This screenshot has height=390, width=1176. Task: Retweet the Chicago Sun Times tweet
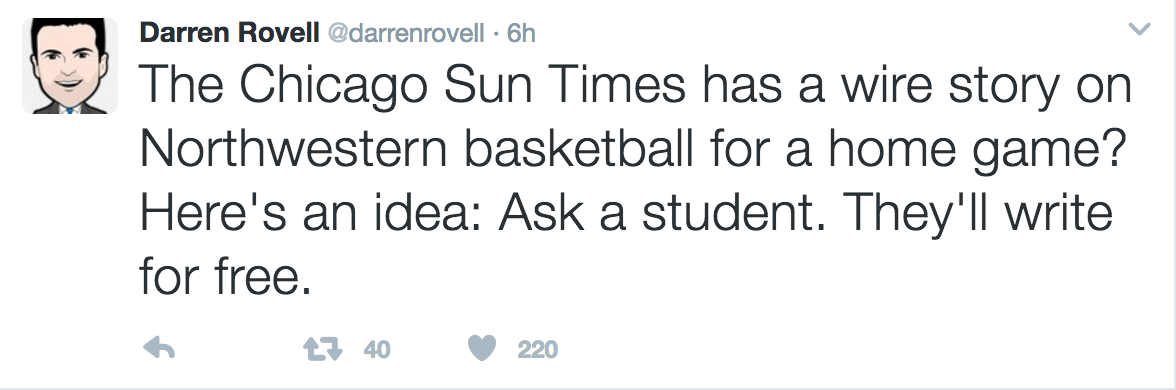coord(322,349)
